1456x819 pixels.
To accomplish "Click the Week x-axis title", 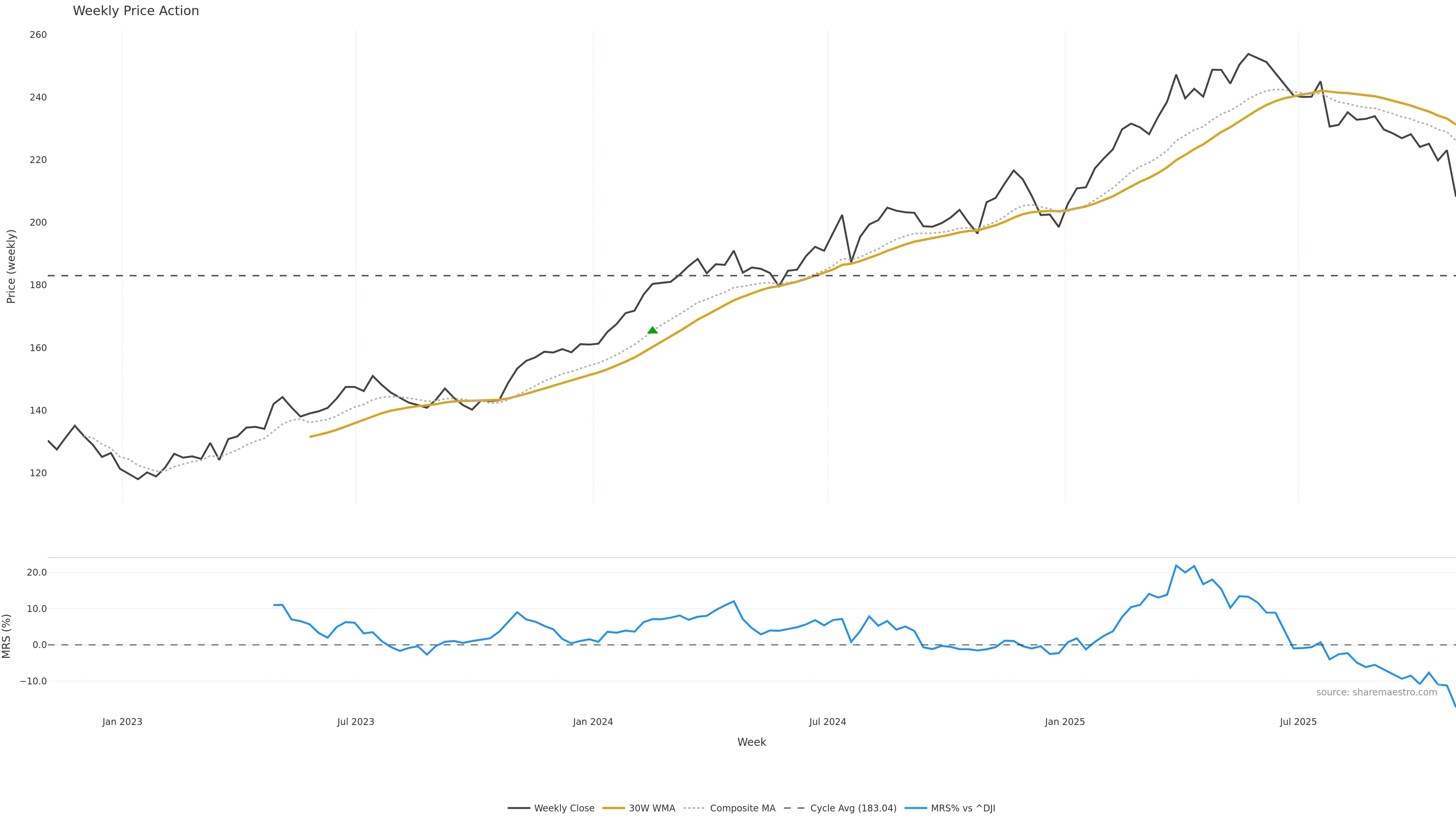I will (x=751, y=742).
